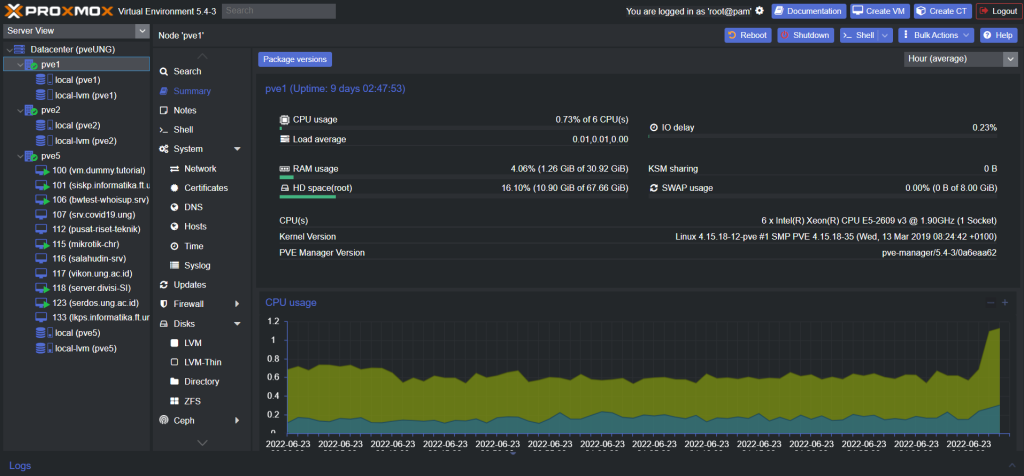Image resolution: width=1024 pixels, height=476 pixels.
Task: Click the SWAP usage refresh icon
Action: (654, 188)
